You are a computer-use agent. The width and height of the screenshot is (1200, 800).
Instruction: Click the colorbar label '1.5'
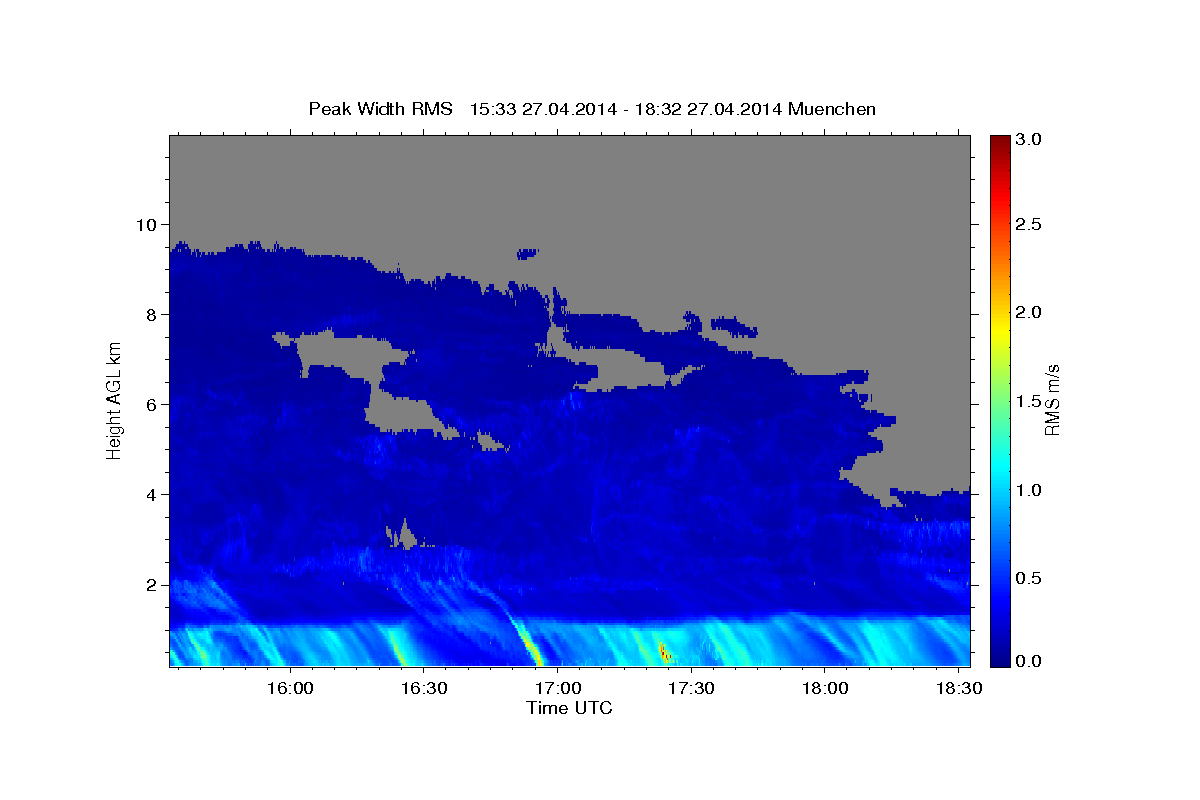tap(1030, 401)
